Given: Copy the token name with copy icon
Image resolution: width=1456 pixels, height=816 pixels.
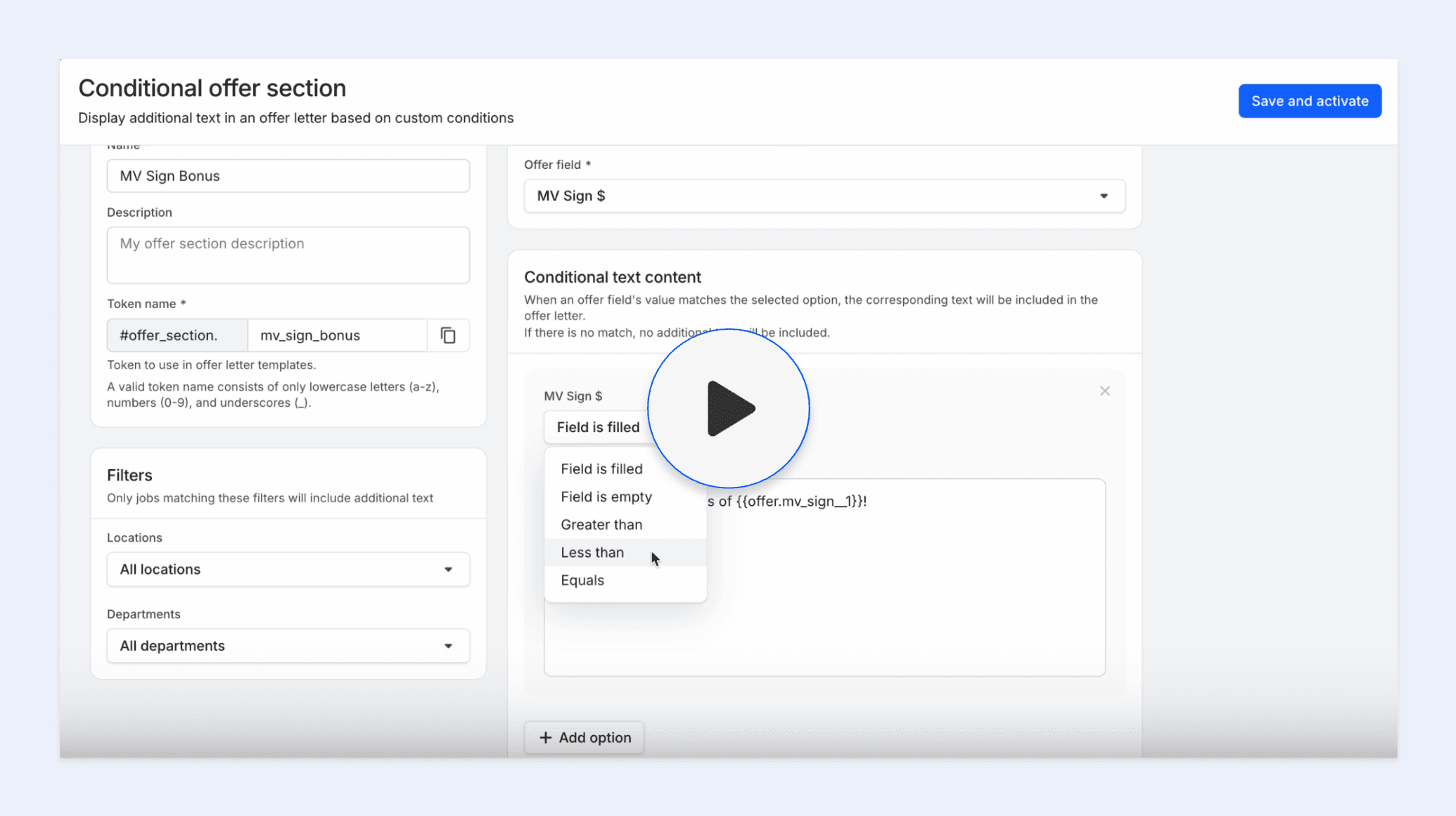Looking at the screenshot, I should point(448,336).
